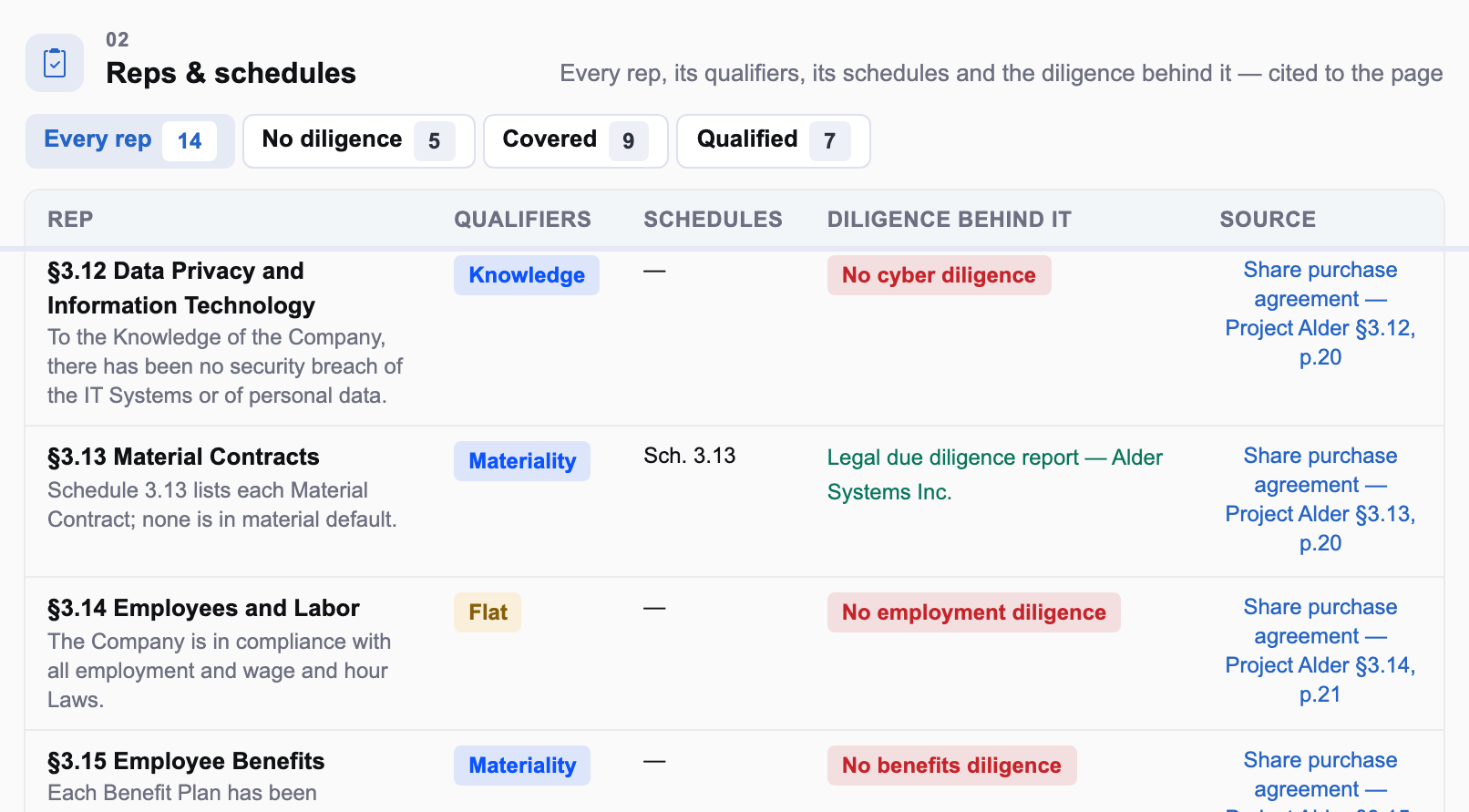Click the No employment diligence badge
The width and height of the screenshot is (1469, 812).
pyautogui.click(x=973, y=612)
